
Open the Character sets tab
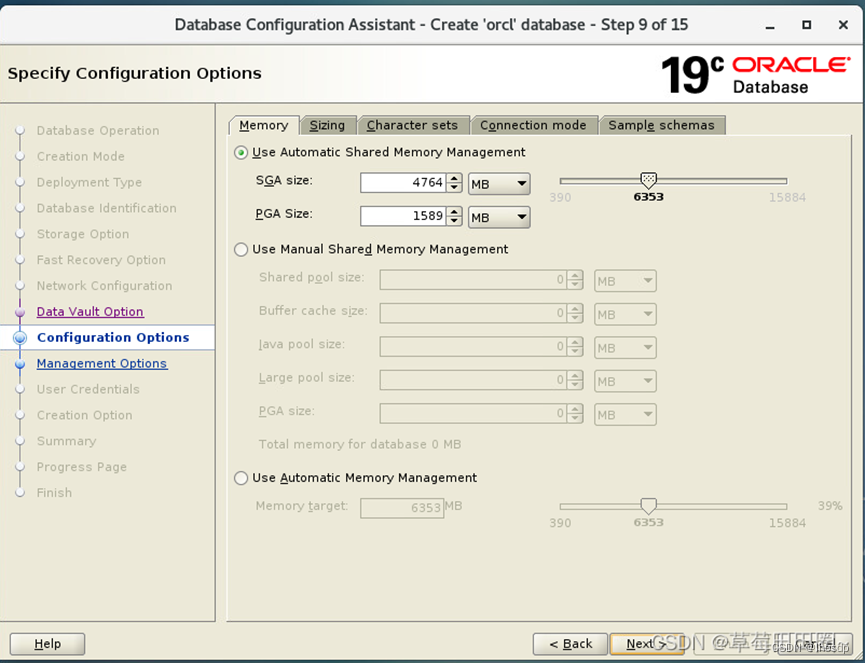tap(412, 125)
